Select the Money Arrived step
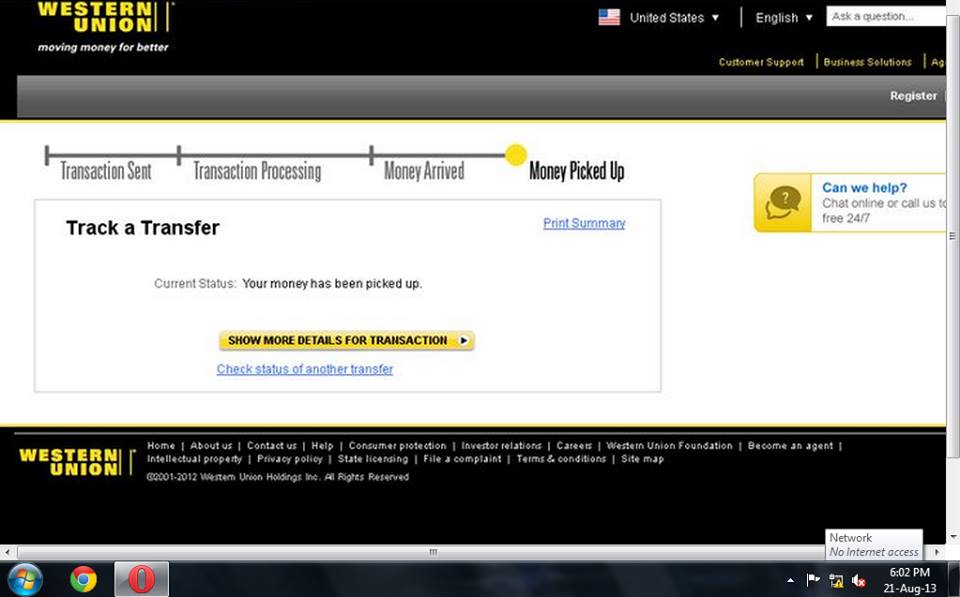The height and width of the screenshot is (597, 960). tap(424, 171)
